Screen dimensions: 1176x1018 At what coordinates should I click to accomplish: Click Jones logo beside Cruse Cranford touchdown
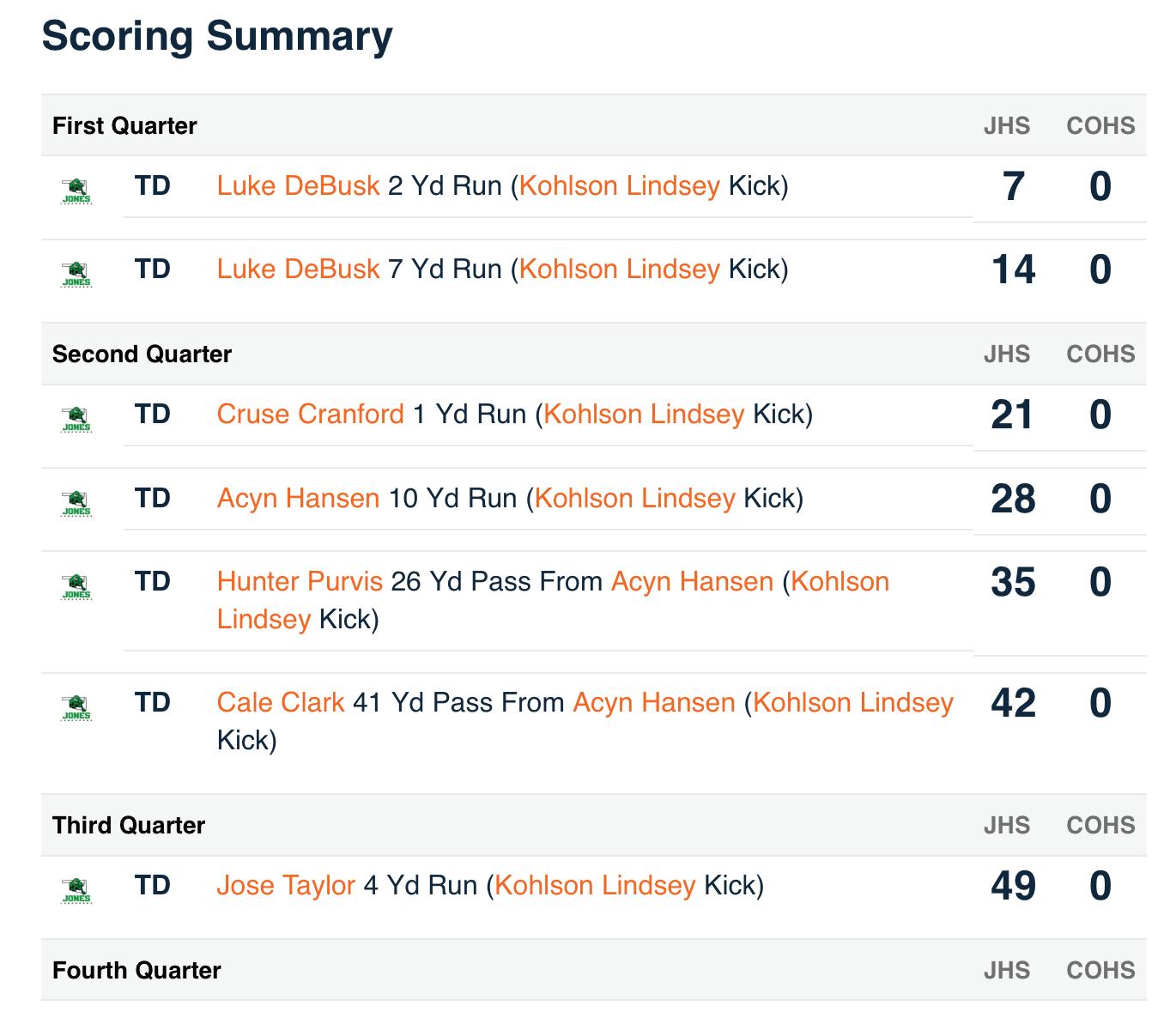(x=76, y=418)
